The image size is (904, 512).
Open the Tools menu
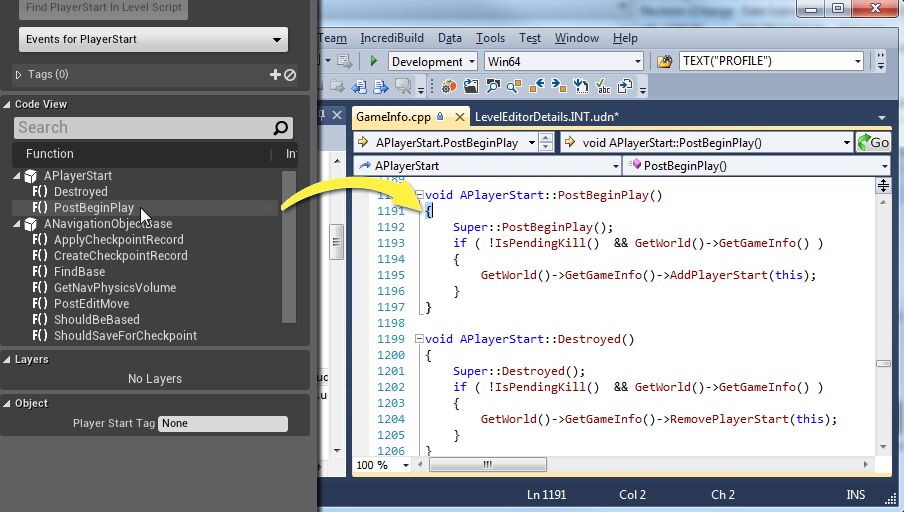click(490, 38)
